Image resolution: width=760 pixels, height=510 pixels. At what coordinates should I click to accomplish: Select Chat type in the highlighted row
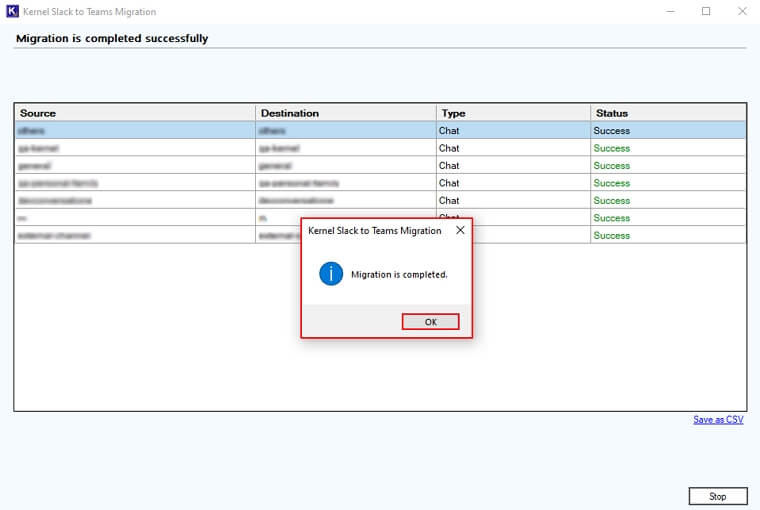[449, 131]
